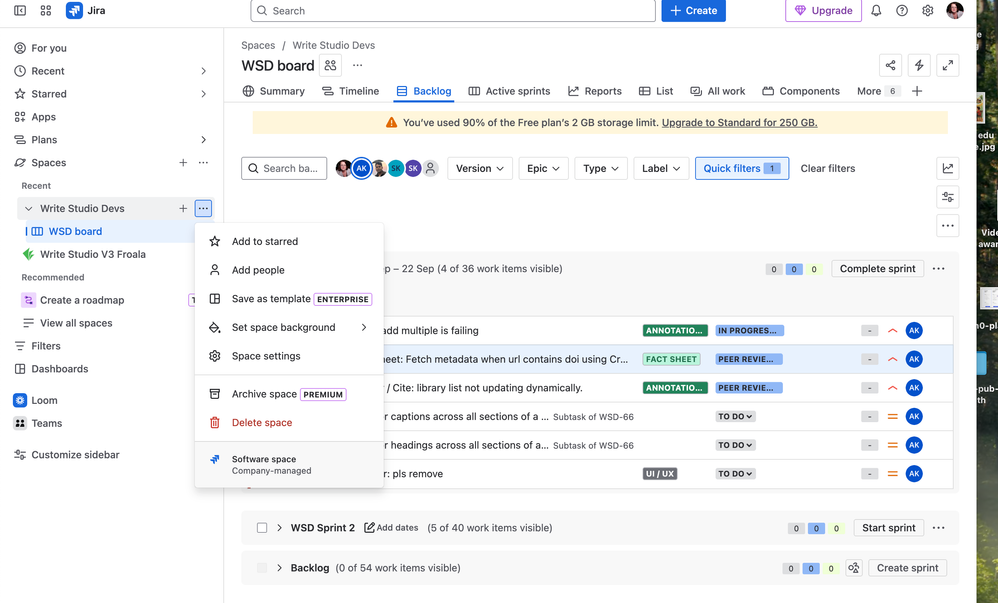This screenshot has width=998, height=603.
Task: Open the Epic dropdown
Action: 543,168
